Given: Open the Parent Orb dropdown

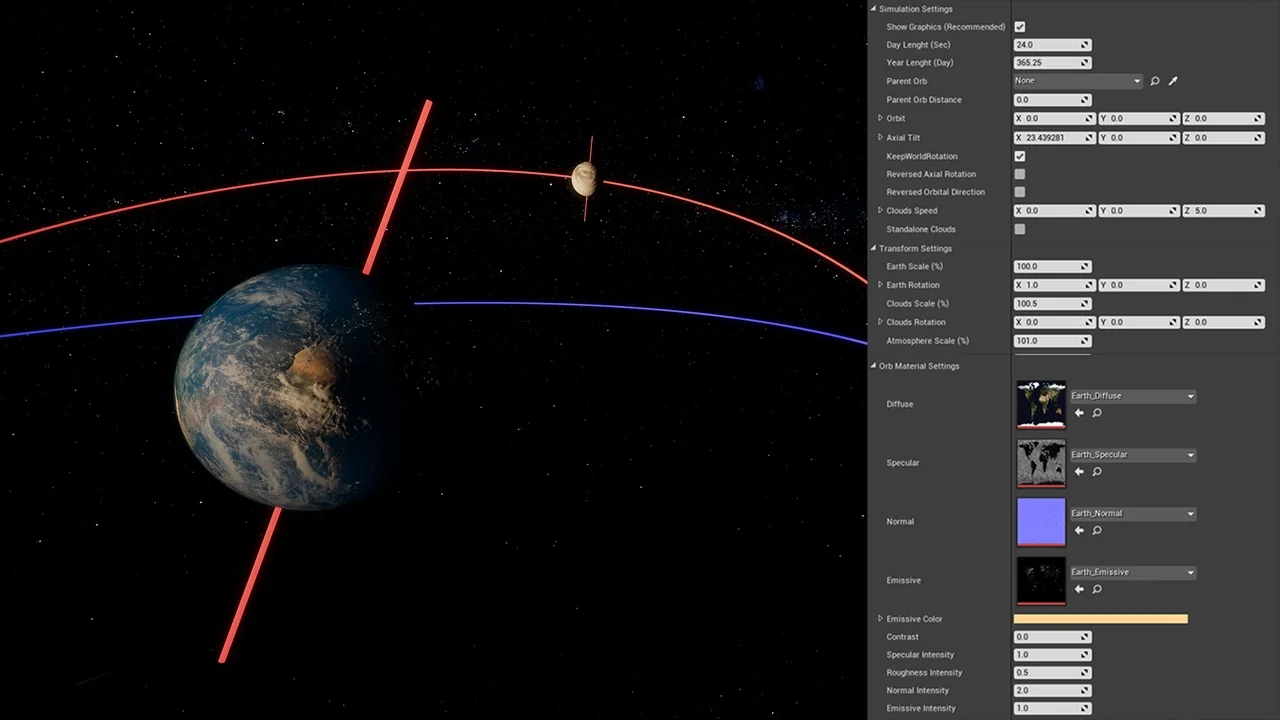Looking at the screenshot, I should click(1077, 81).
